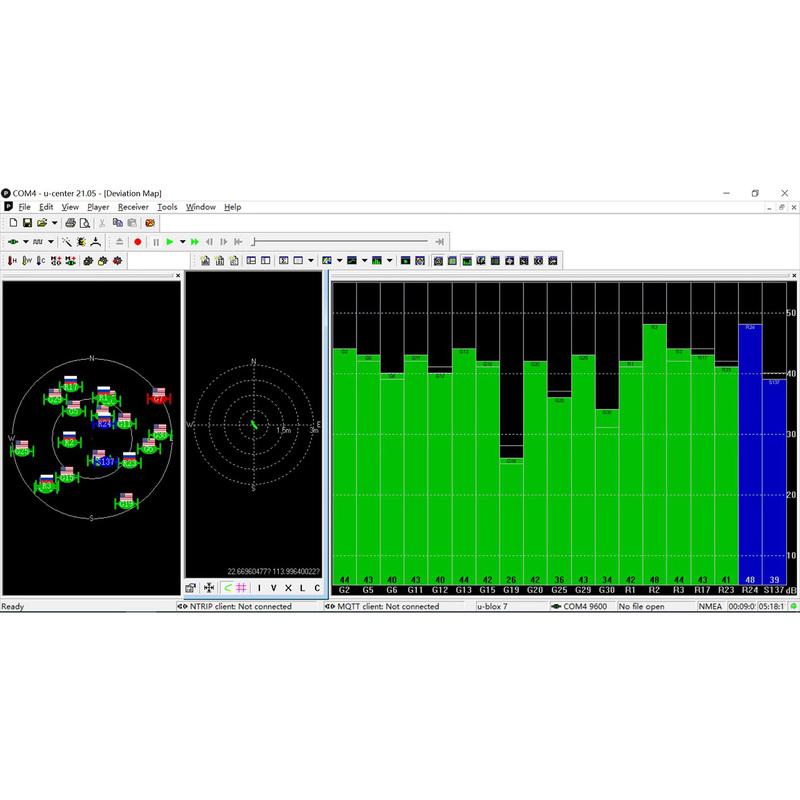
Task: Click the New document icon
Action: point(11,222)
